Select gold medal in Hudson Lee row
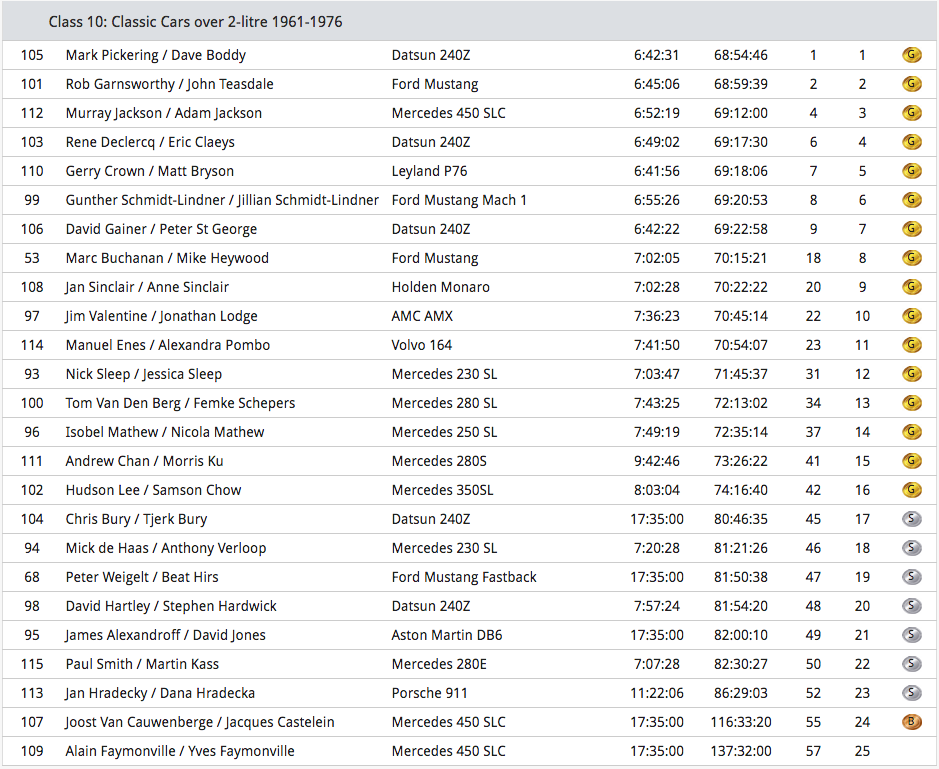The height and width of the screenshot is (769, 939). click(911, 490)
